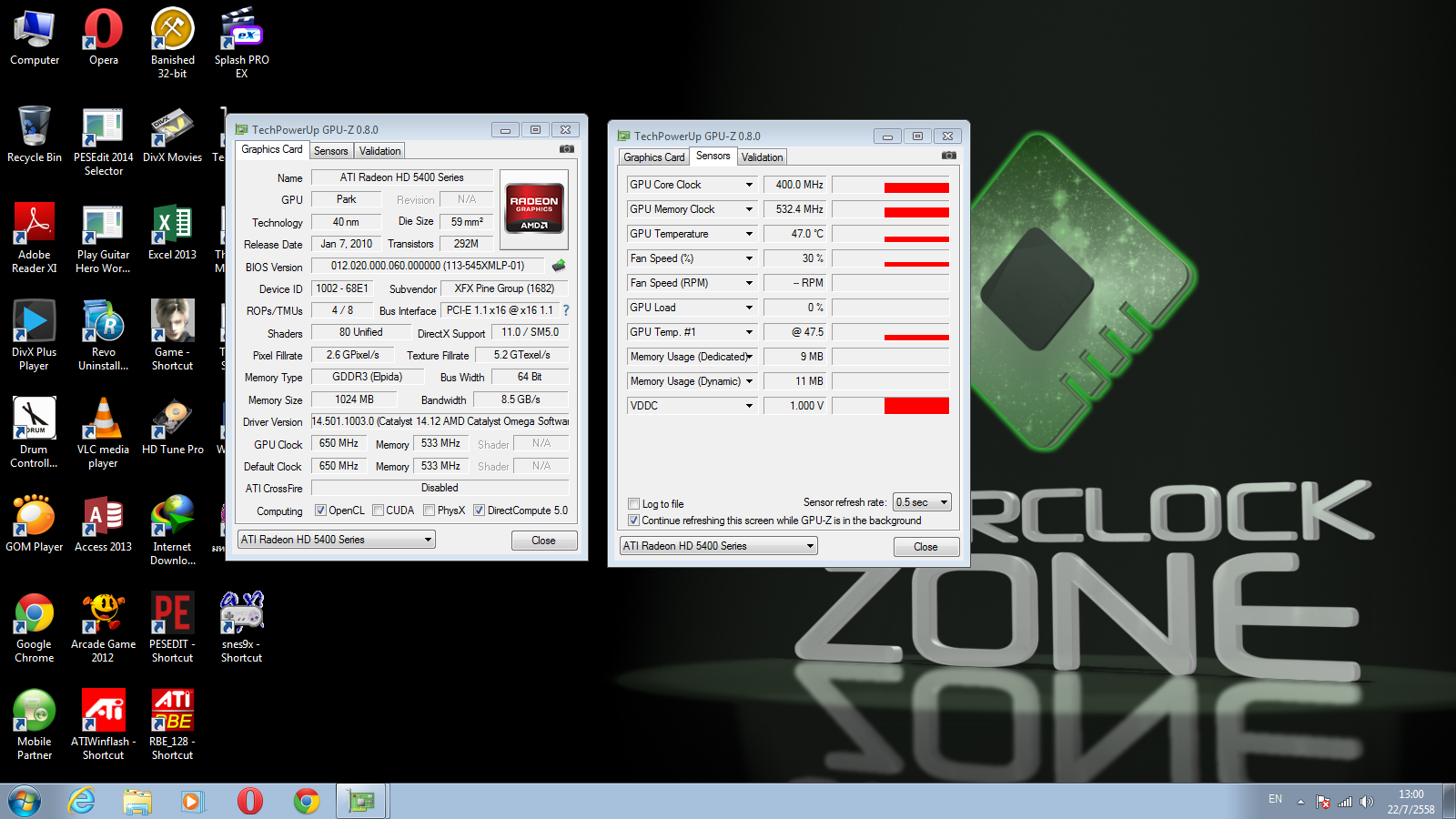
Task: Launch Internet Explorer from taskbar
Action: 82,802
